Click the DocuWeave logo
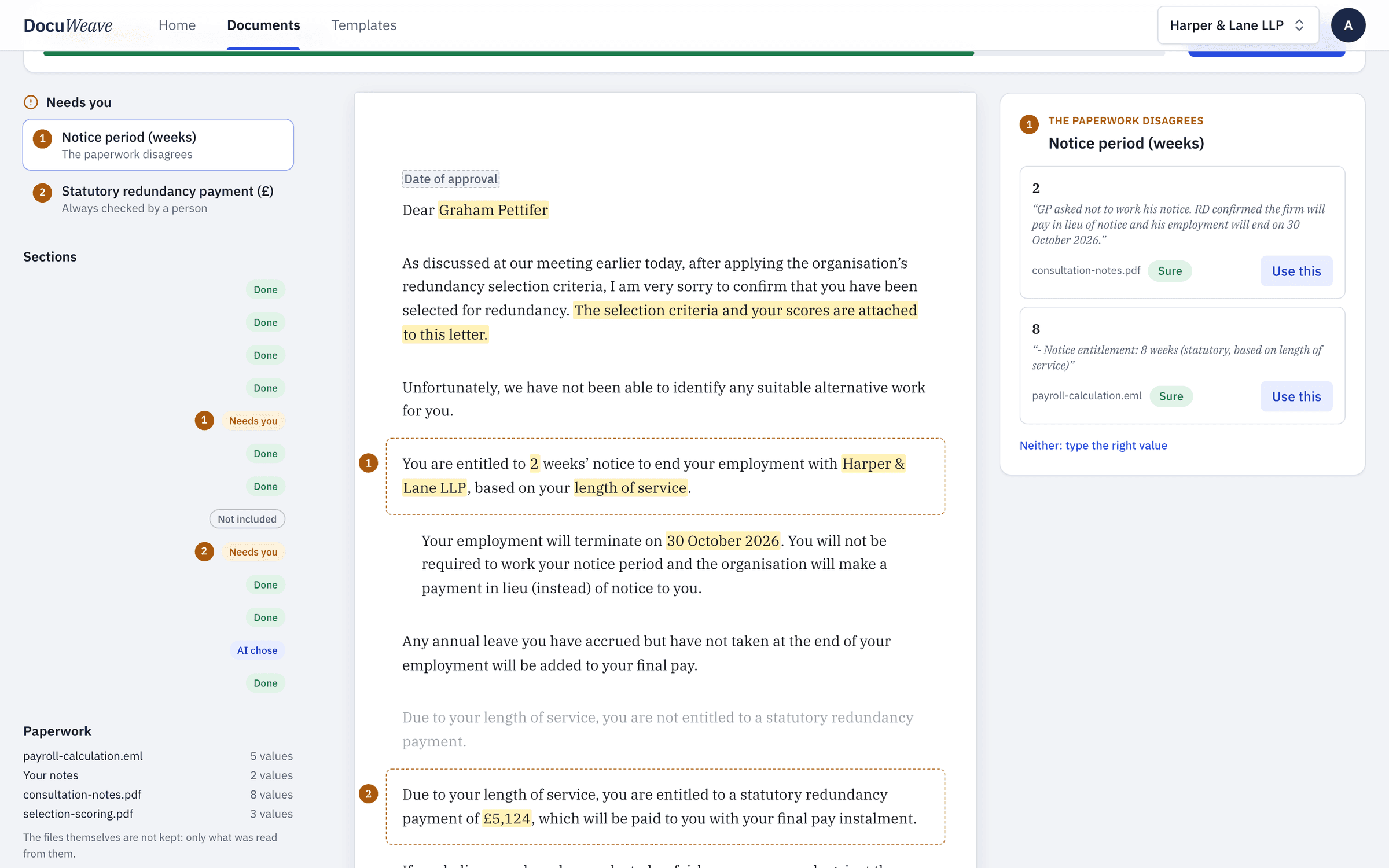The height and width of the screenshot is (868, 1389). click(68, 25)
